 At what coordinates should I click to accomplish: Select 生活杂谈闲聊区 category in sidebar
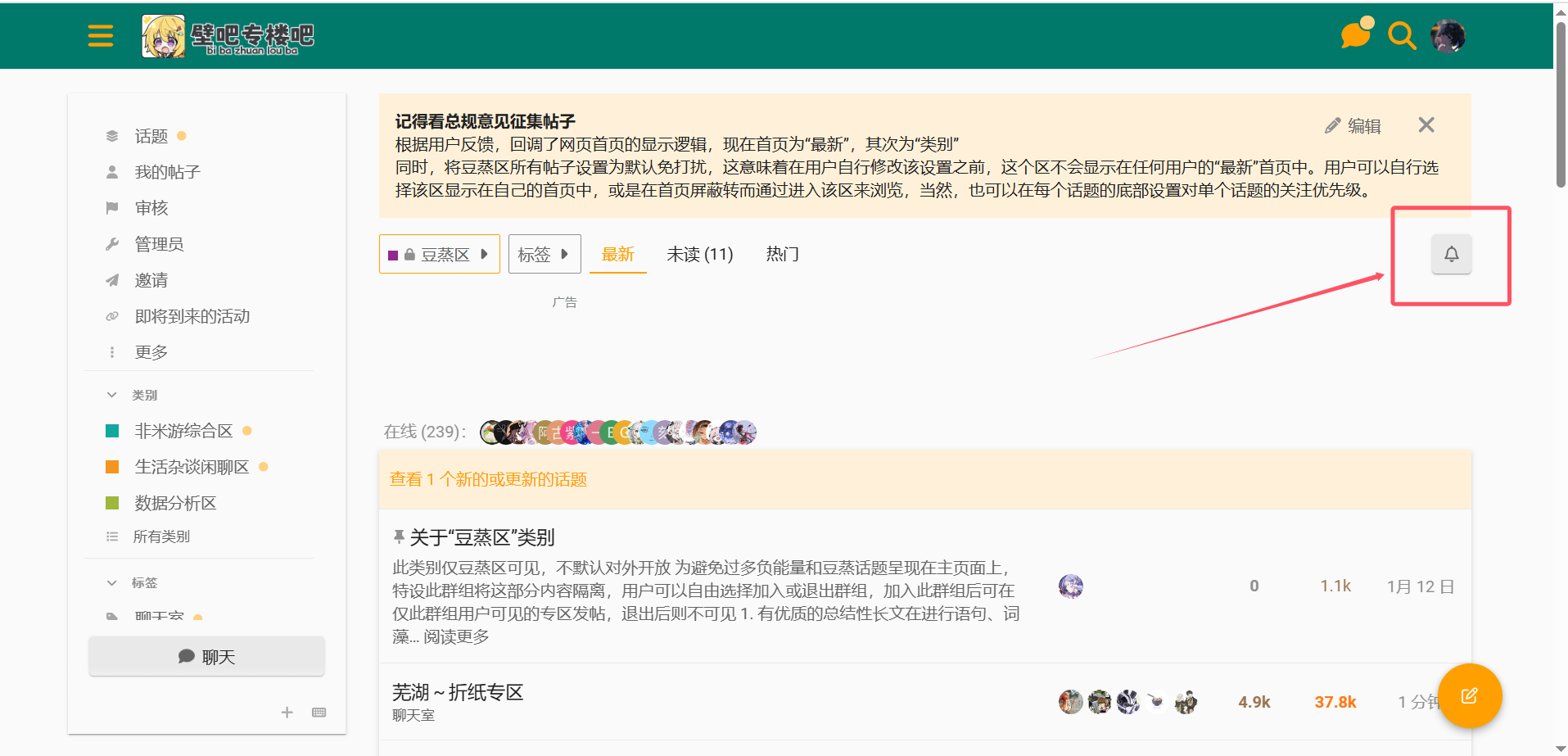(x=192, y=467)
